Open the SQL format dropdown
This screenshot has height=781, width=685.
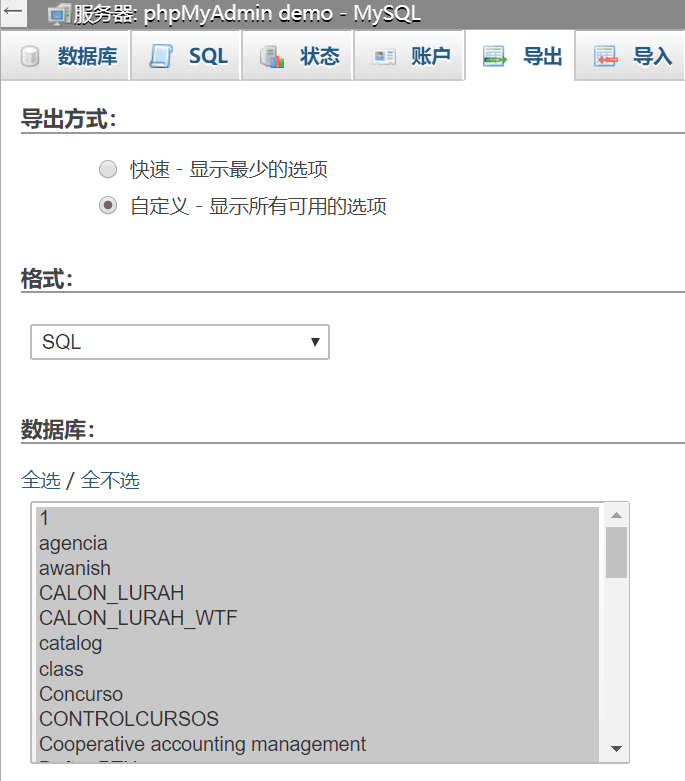click(180, 342)
